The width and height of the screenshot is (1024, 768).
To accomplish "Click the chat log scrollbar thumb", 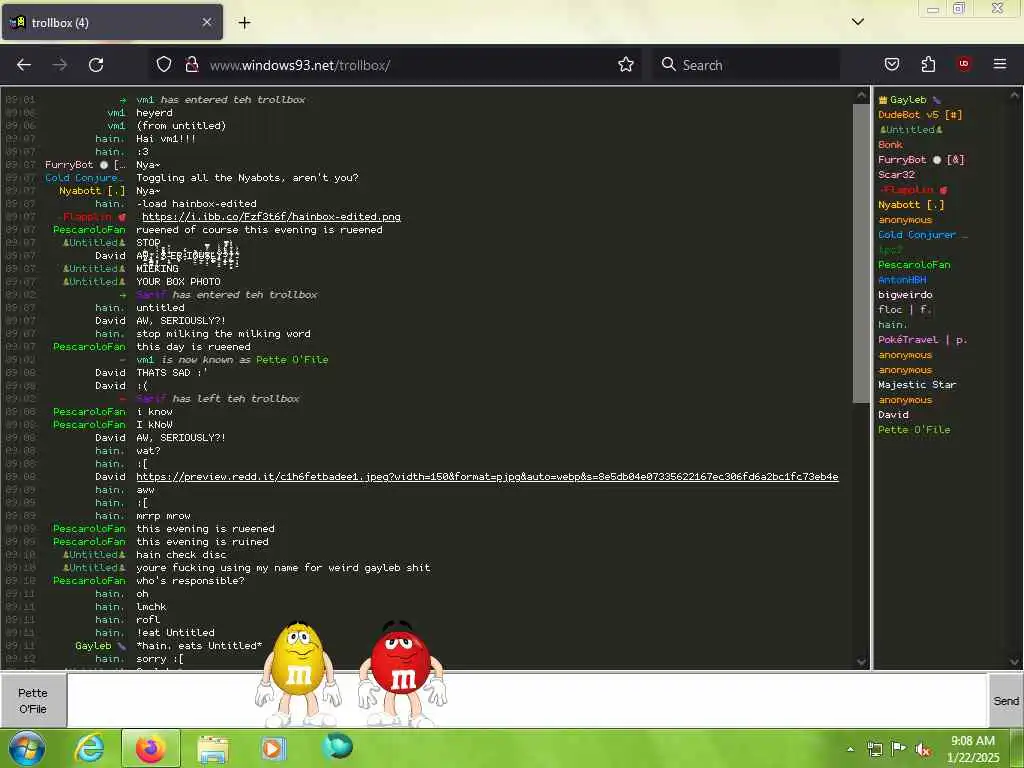I will tap(861, 253).
